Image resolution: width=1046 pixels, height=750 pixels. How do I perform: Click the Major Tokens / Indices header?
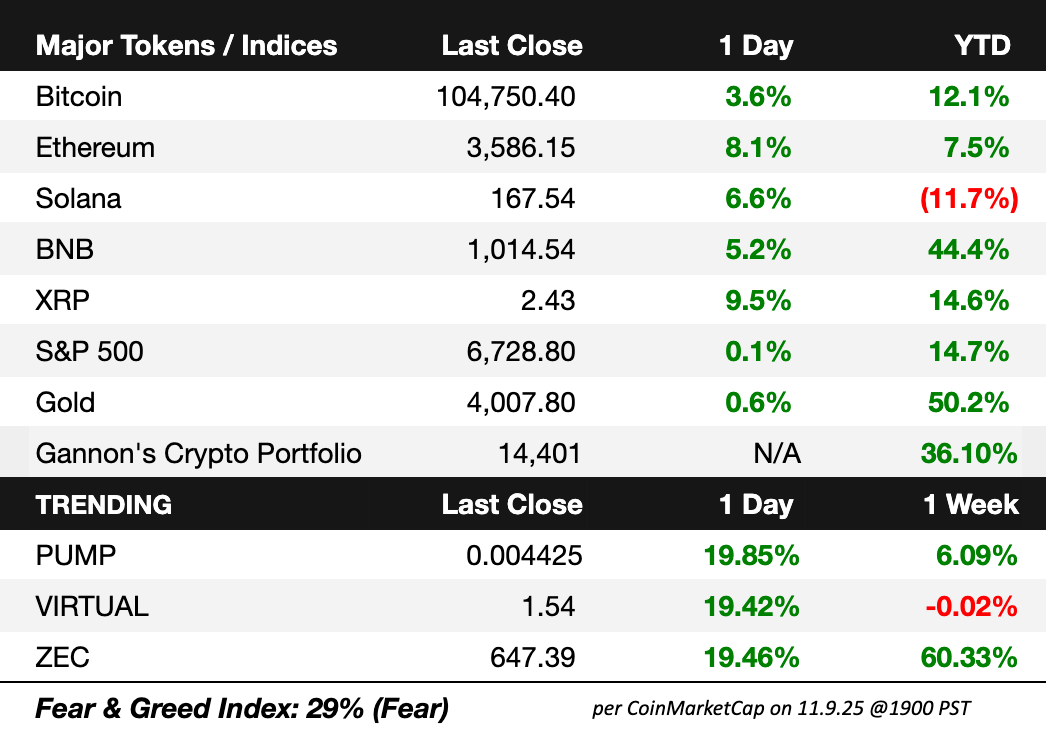(186, 45)
